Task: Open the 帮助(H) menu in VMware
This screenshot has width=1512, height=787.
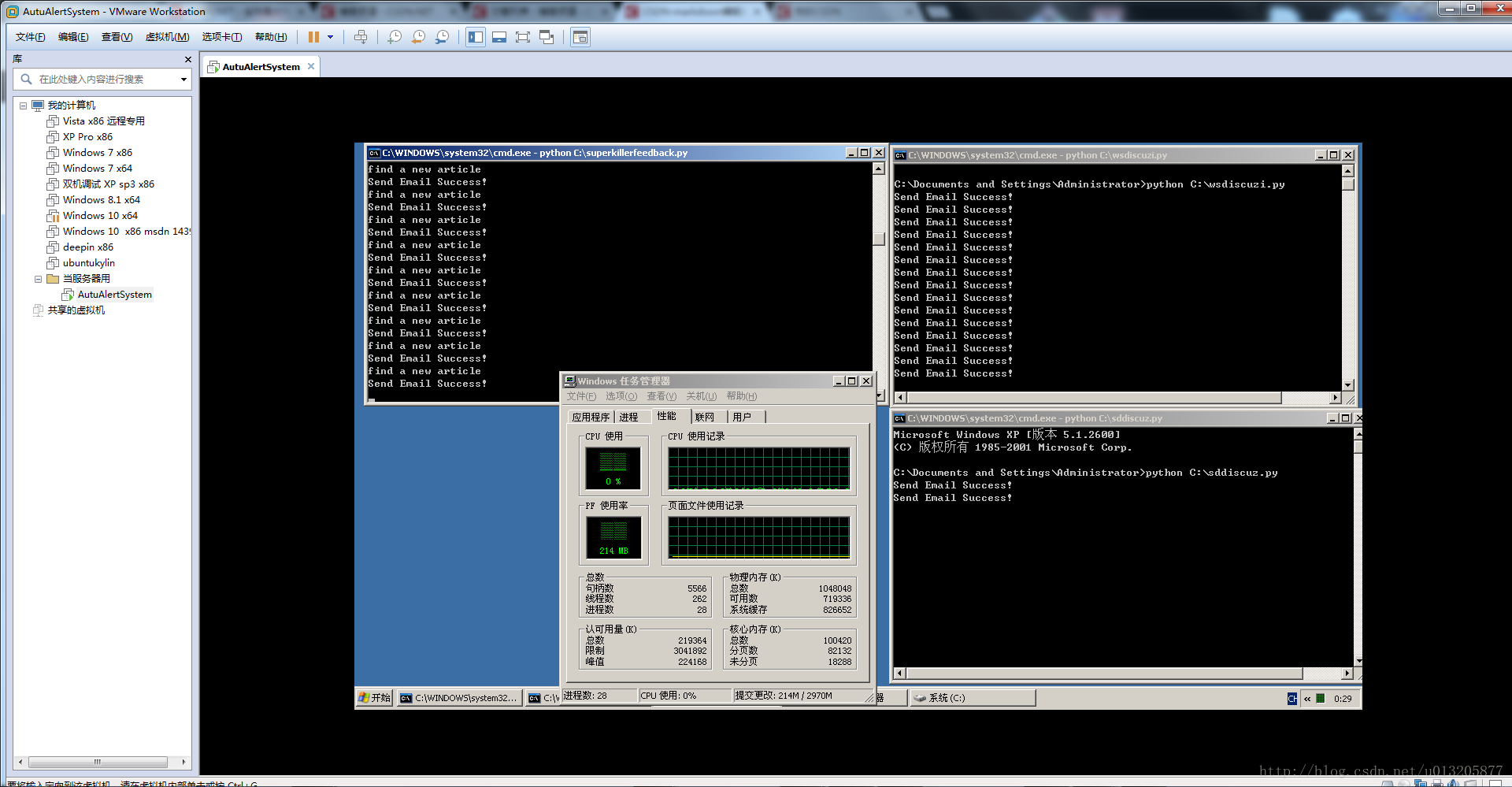Action: pos(271,37)
